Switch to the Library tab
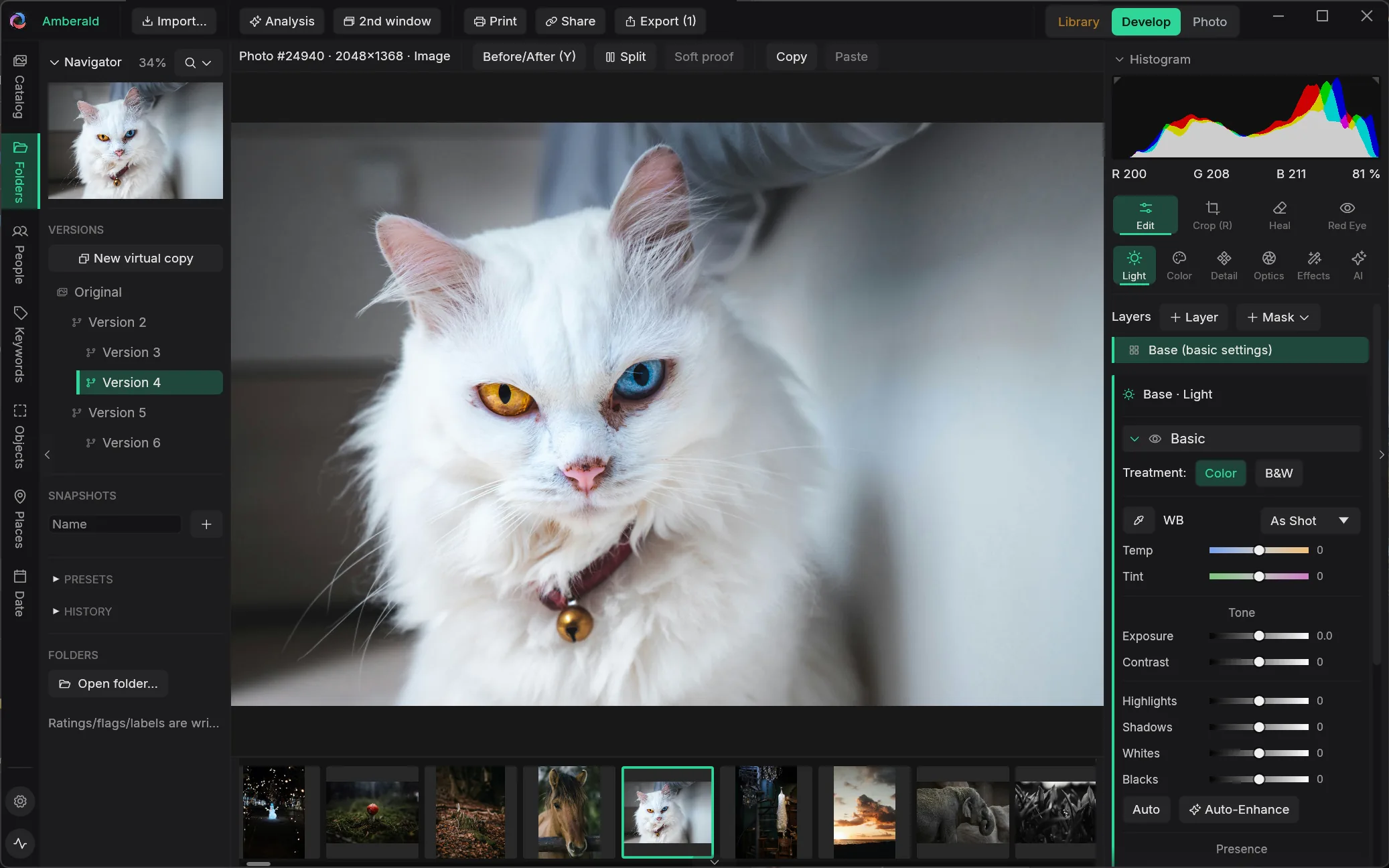Image resolution: width=1389 pixels, height=868 pixels. coord(1078,21)
